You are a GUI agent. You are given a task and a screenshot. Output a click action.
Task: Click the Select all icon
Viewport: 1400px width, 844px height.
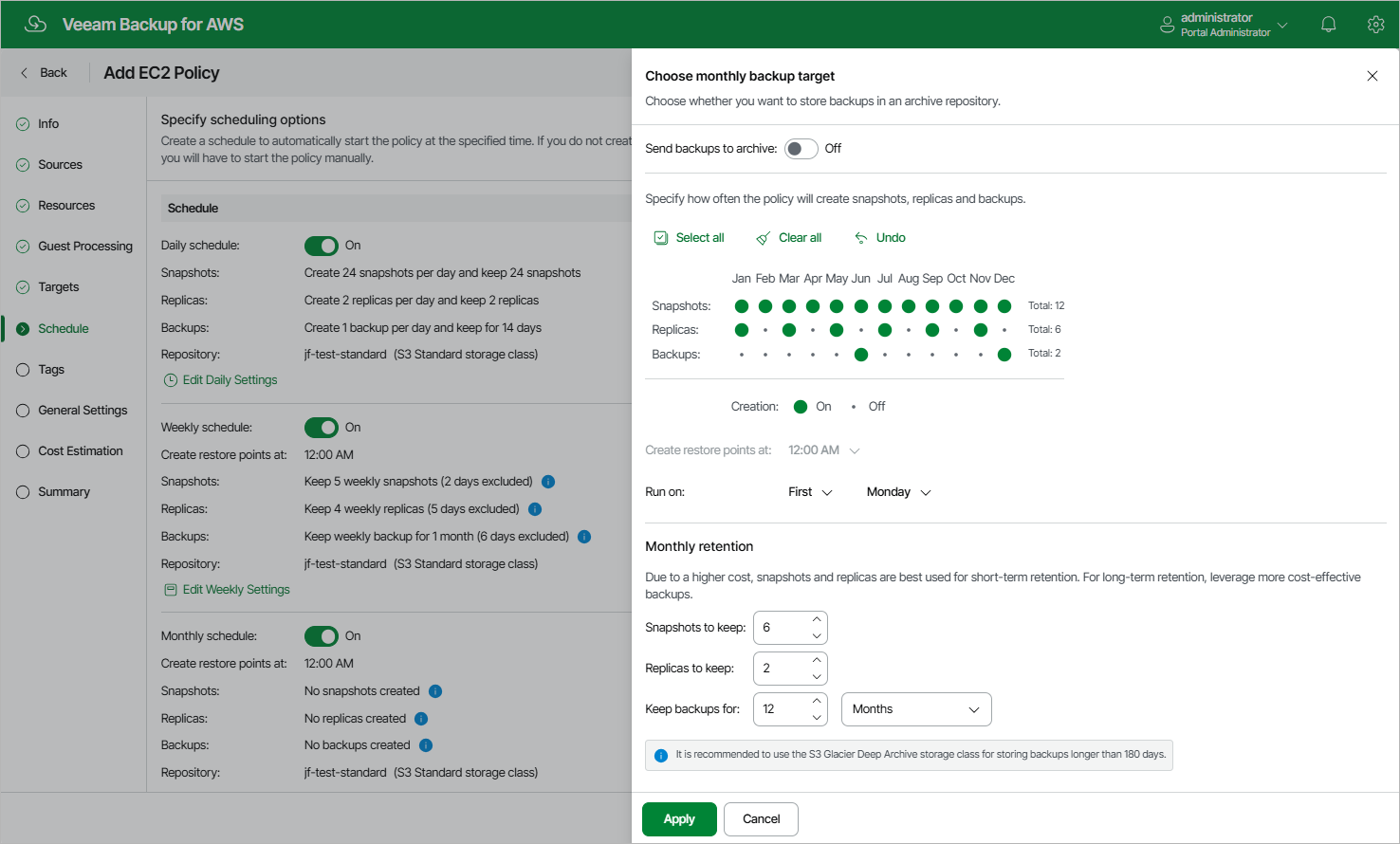[x=661, y=238]
